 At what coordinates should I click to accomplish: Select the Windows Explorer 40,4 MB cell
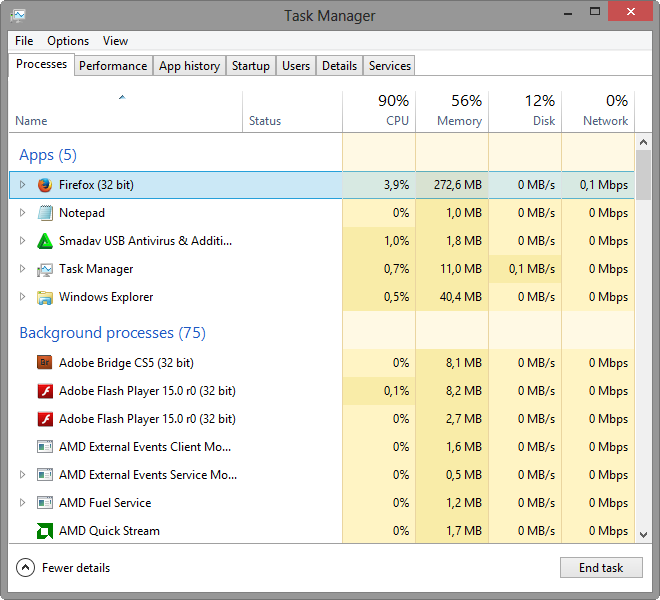point(452,297)
